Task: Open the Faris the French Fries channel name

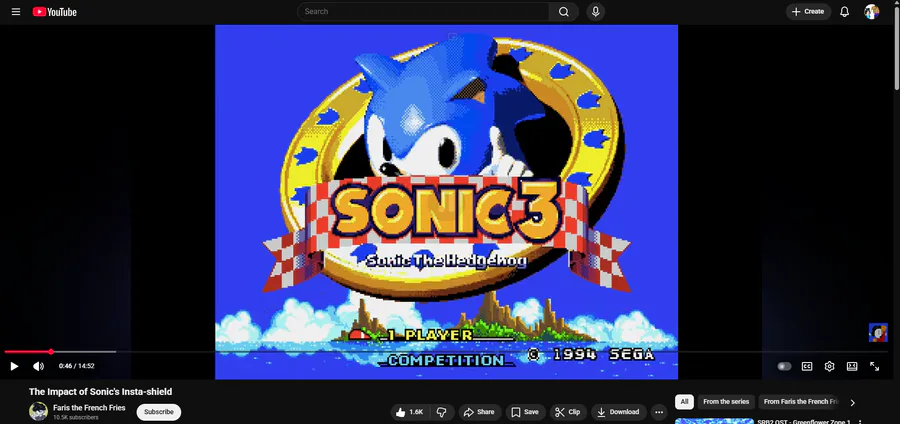Action: 89,408
